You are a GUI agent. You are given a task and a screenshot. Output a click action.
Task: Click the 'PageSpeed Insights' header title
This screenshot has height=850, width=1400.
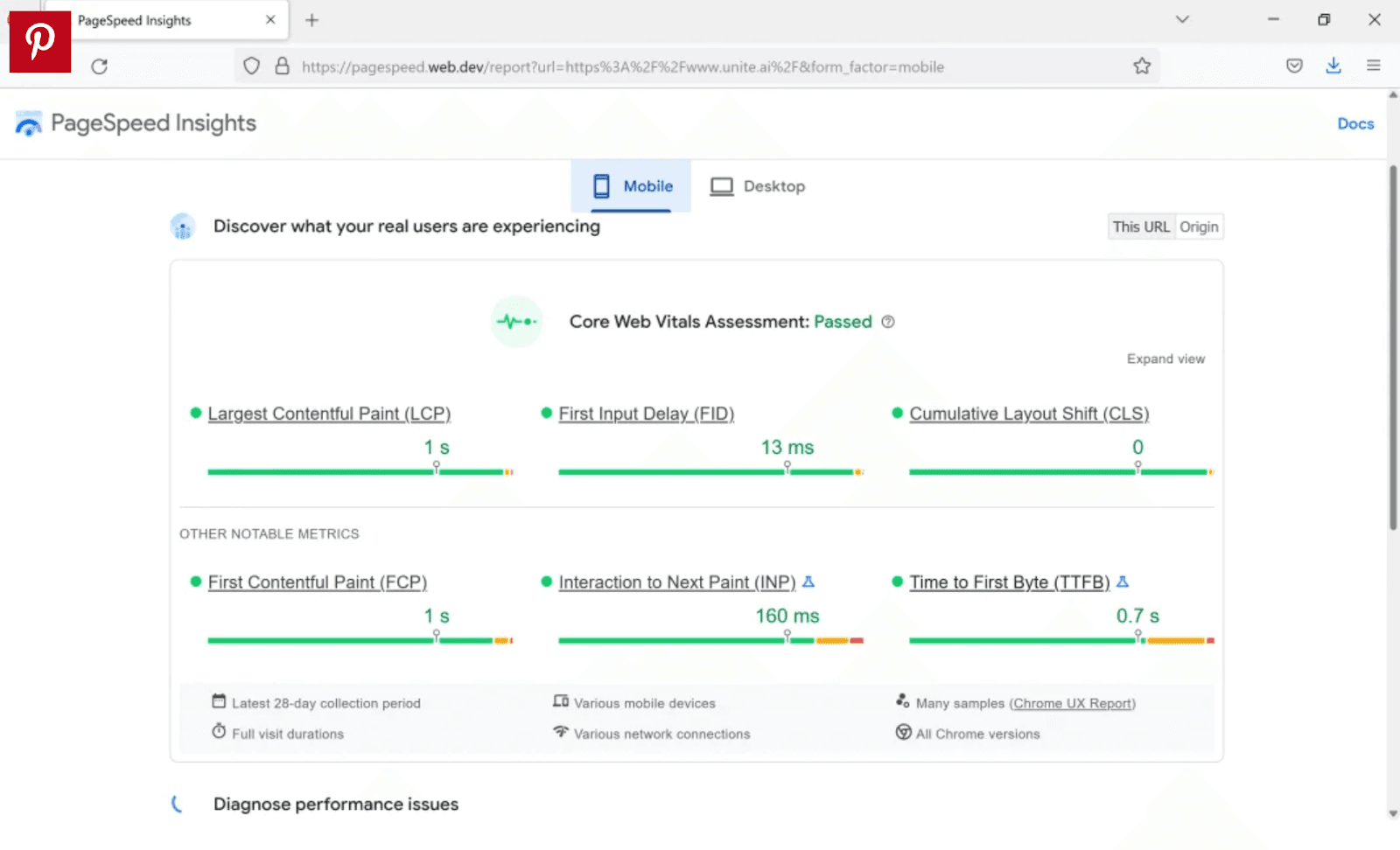[153, 123]
